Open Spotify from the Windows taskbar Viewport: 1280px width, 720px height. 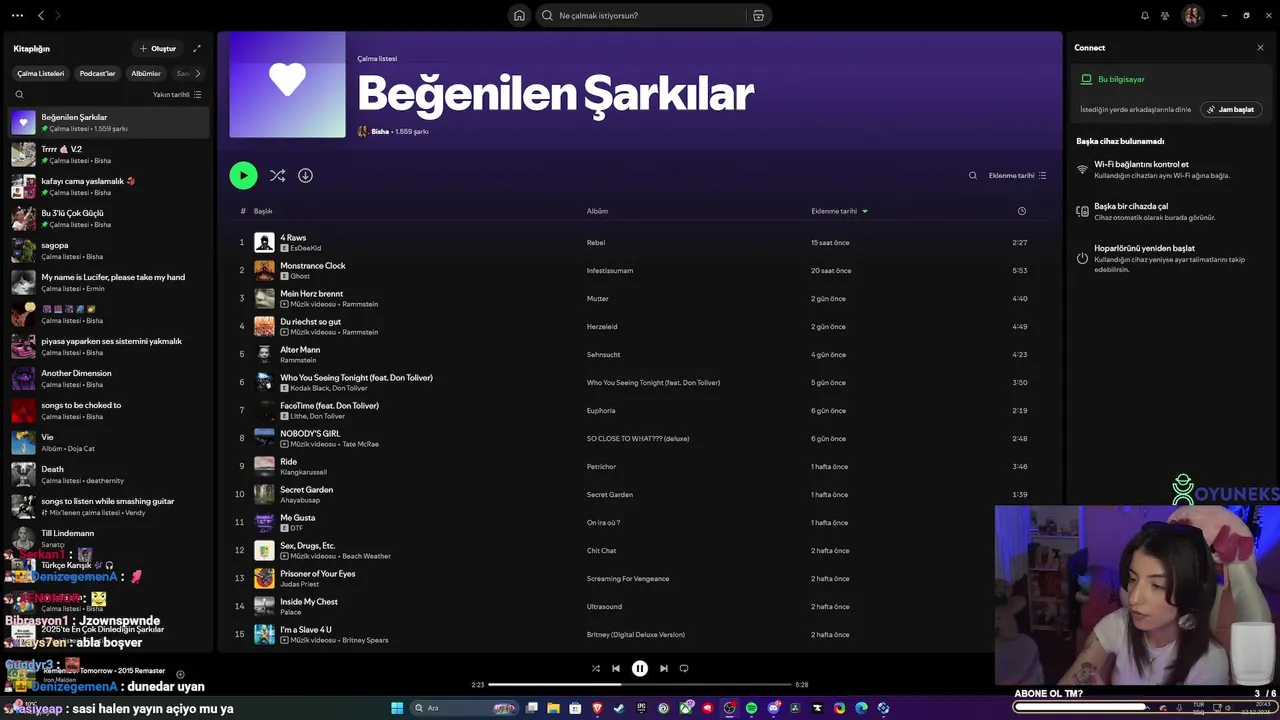pyautogui.click(x=751, y=708)
